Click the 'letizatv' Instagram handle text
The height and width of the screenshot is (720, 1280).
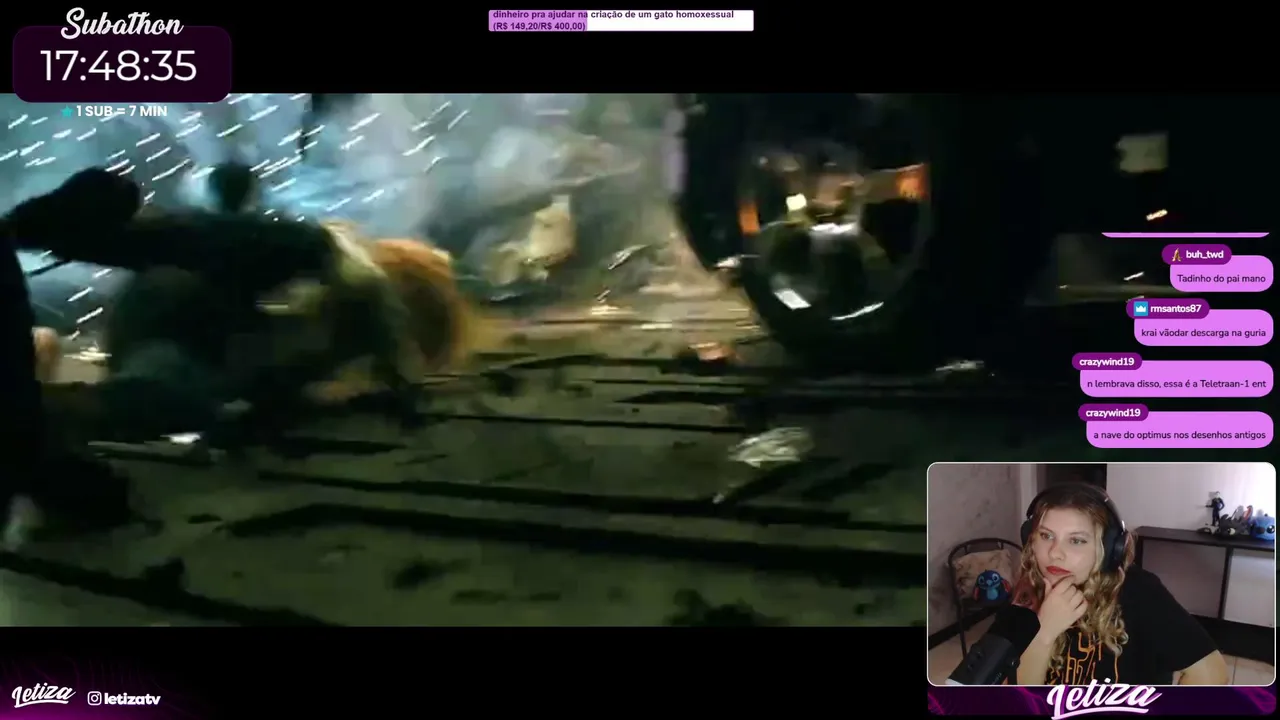132,699
